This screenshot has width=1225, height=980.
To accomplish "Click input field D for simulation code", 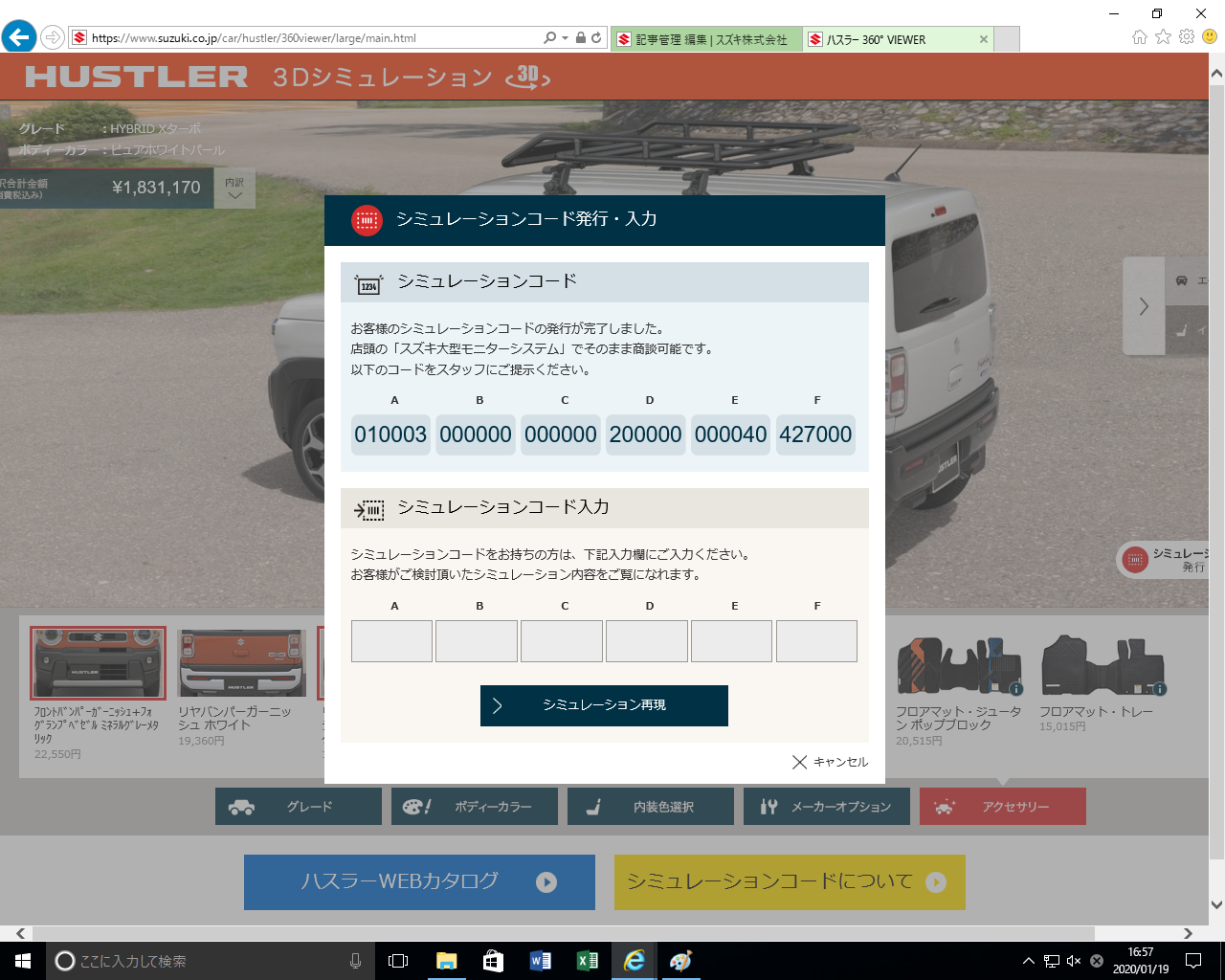I will (647, 641).
